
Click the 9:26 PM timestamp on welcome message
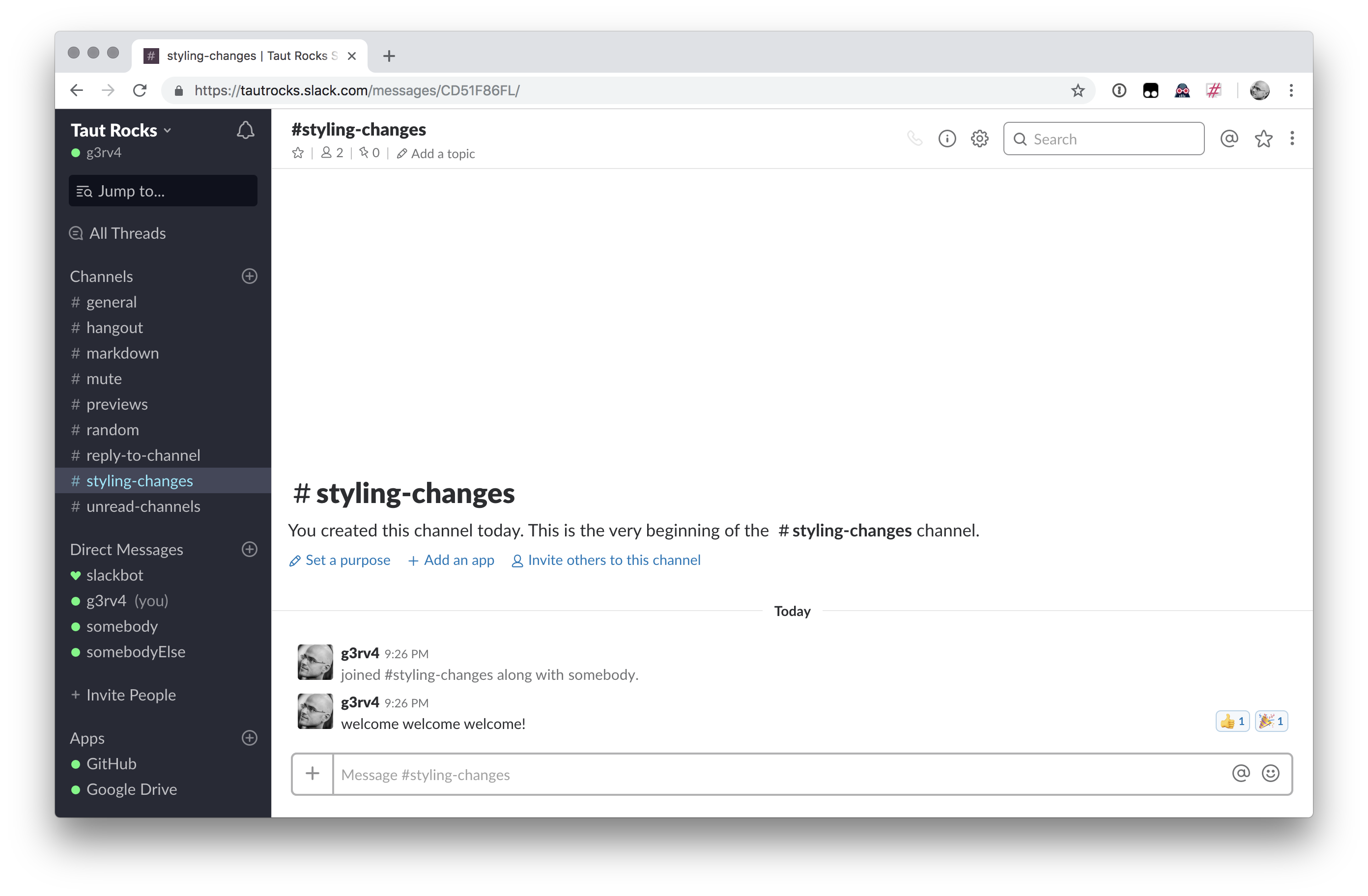[406, 703]
